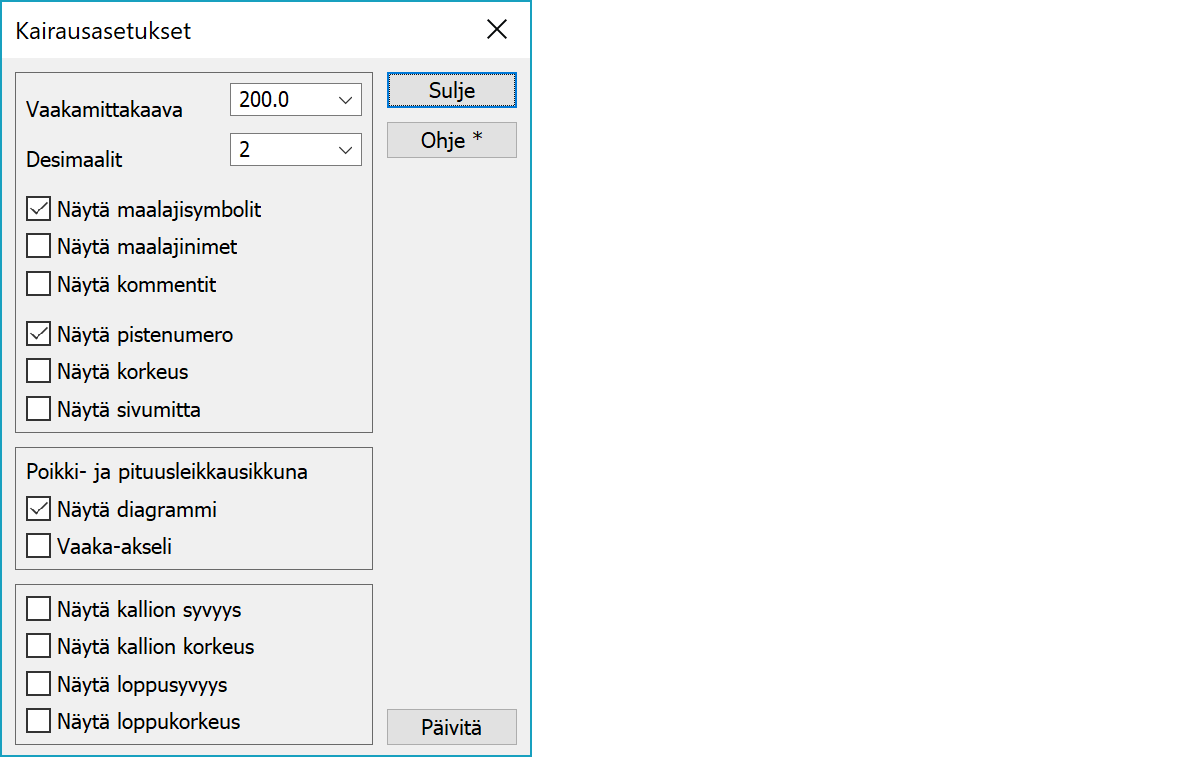The height and width of the screenshot is (757, 1200).
Task: Turn on Näytä kommentit
Action: pos(39,284)
